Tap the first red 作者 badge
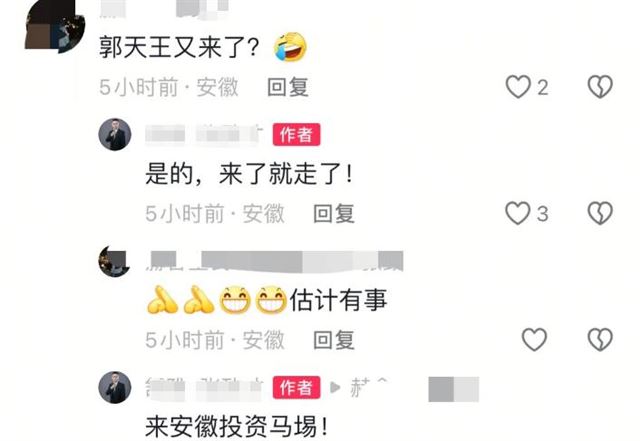Screen dimensions: 640x441 296,134
